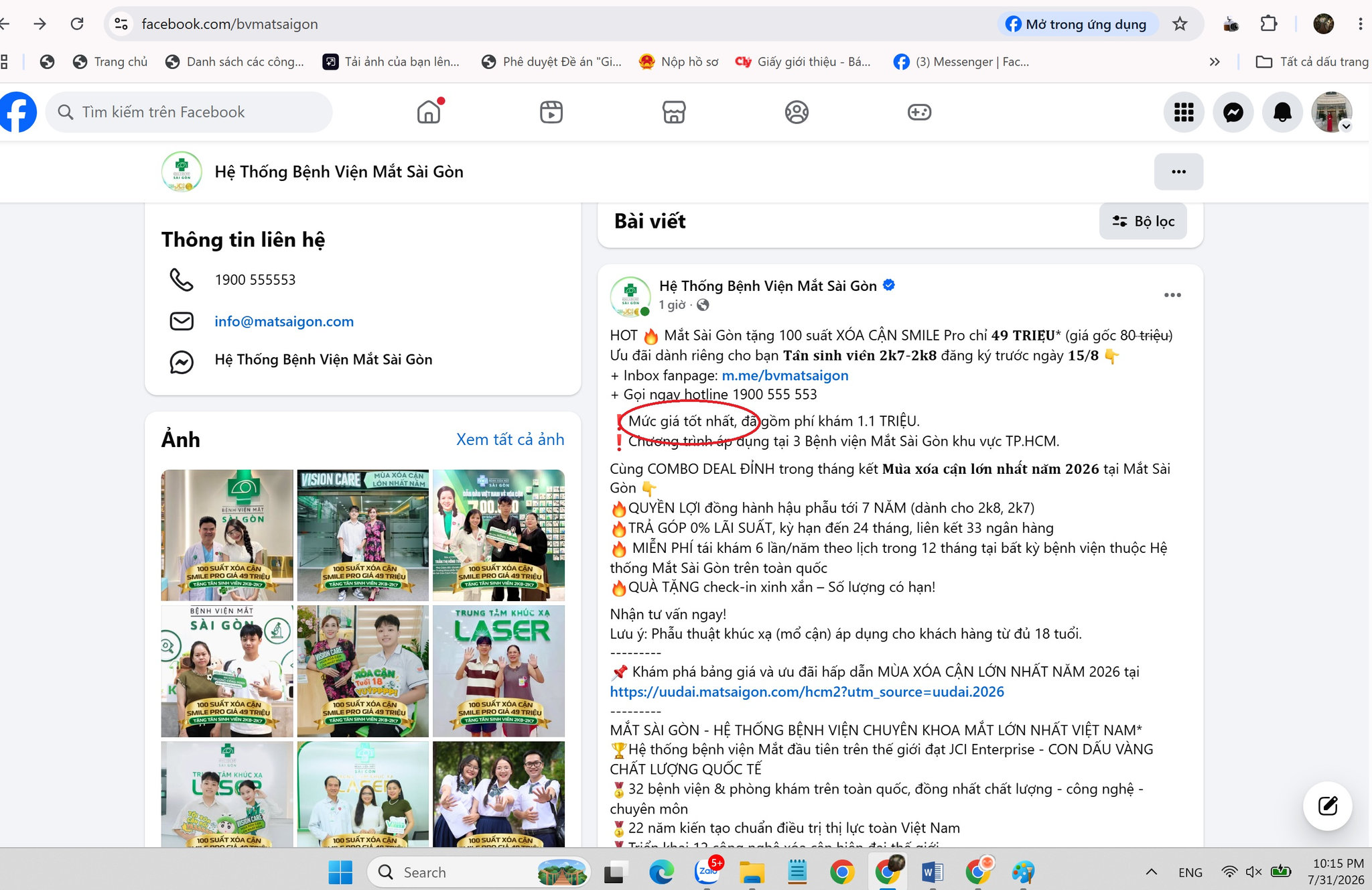Open Chrome three-dot menu
The height and width of the screenshot is (890, 1372).
(1360, 24)
